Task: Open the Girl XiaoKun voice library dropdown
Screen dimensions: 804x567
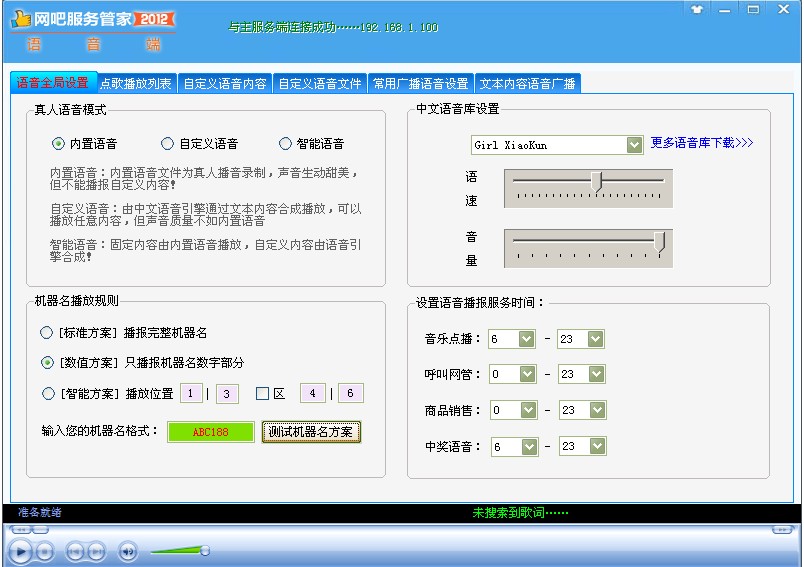Action: 634,145
